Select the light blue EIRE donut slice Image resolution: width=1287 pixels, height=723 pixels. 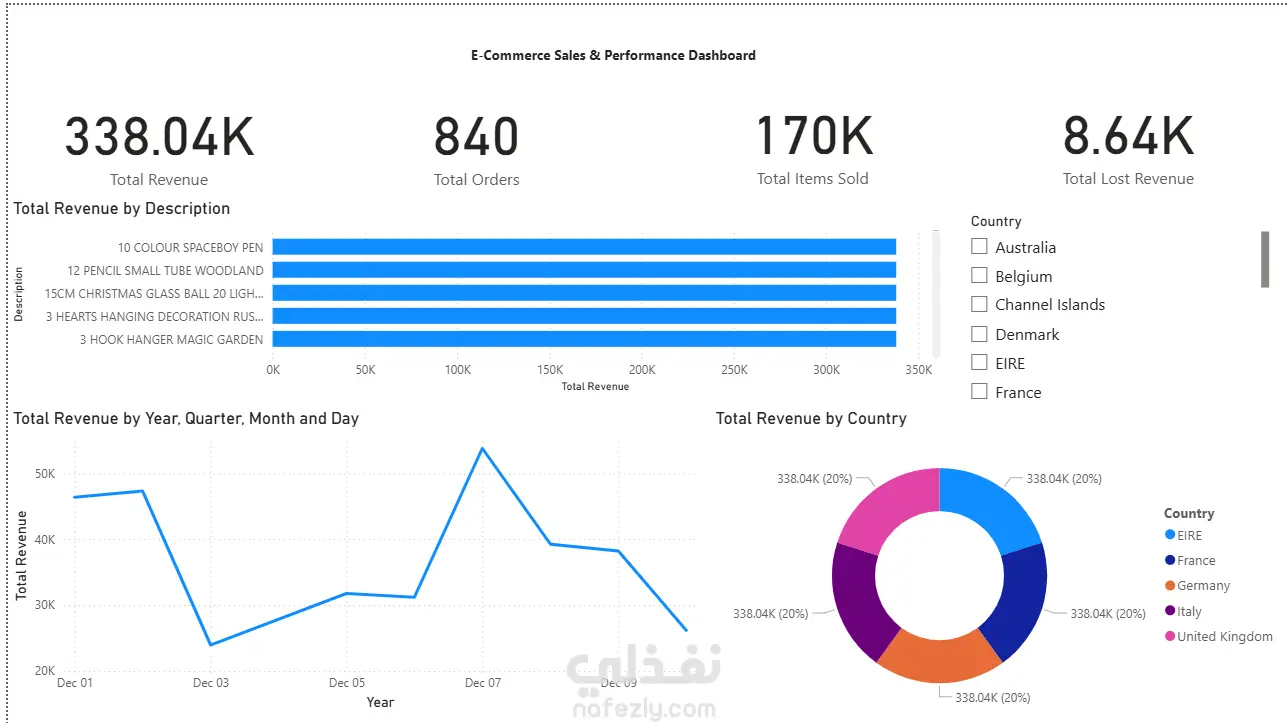point(990,505)
